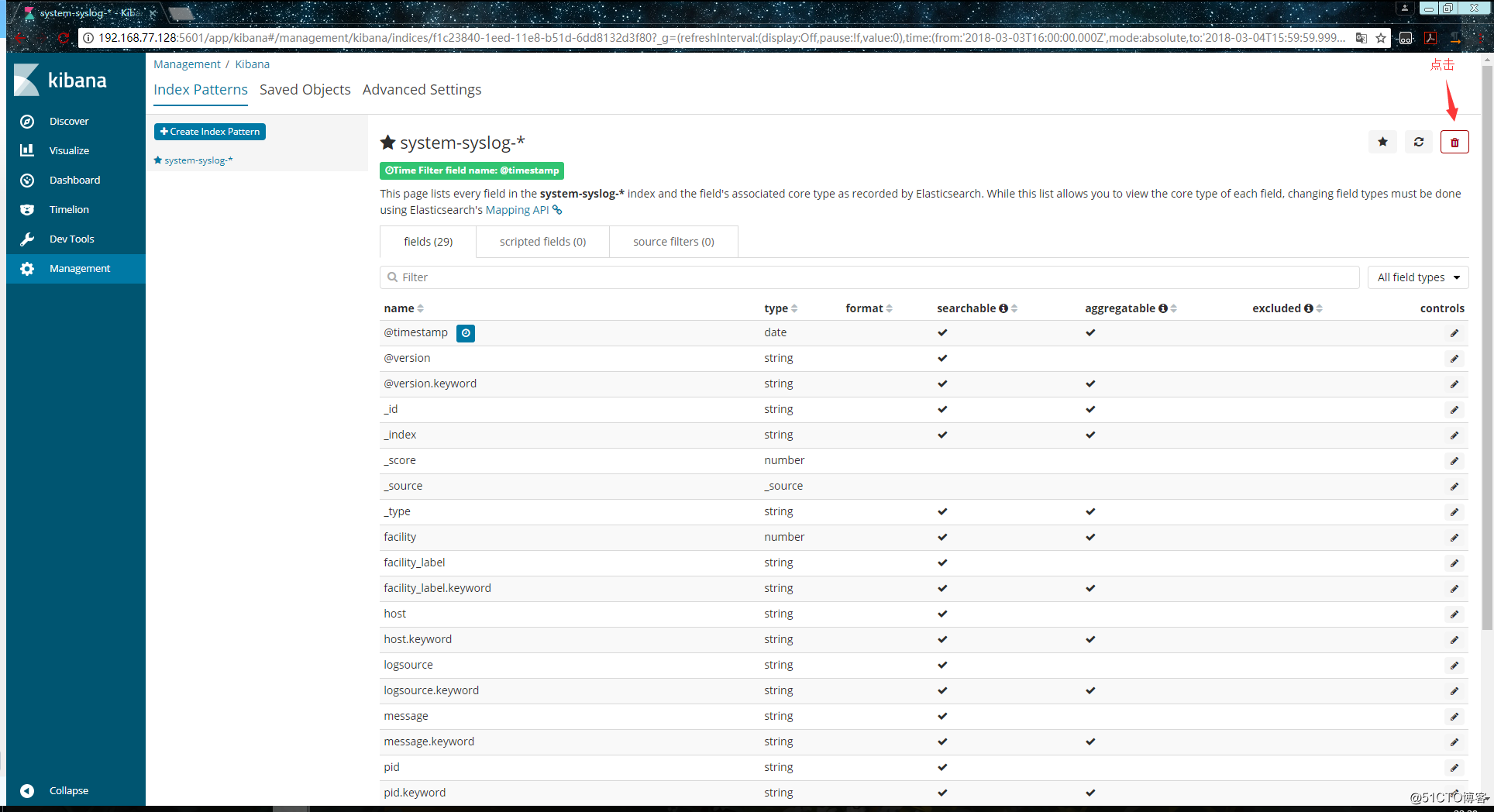Screen dimensions: 1494x812
Task: Select the message.keyword field name
Action: 429,741
